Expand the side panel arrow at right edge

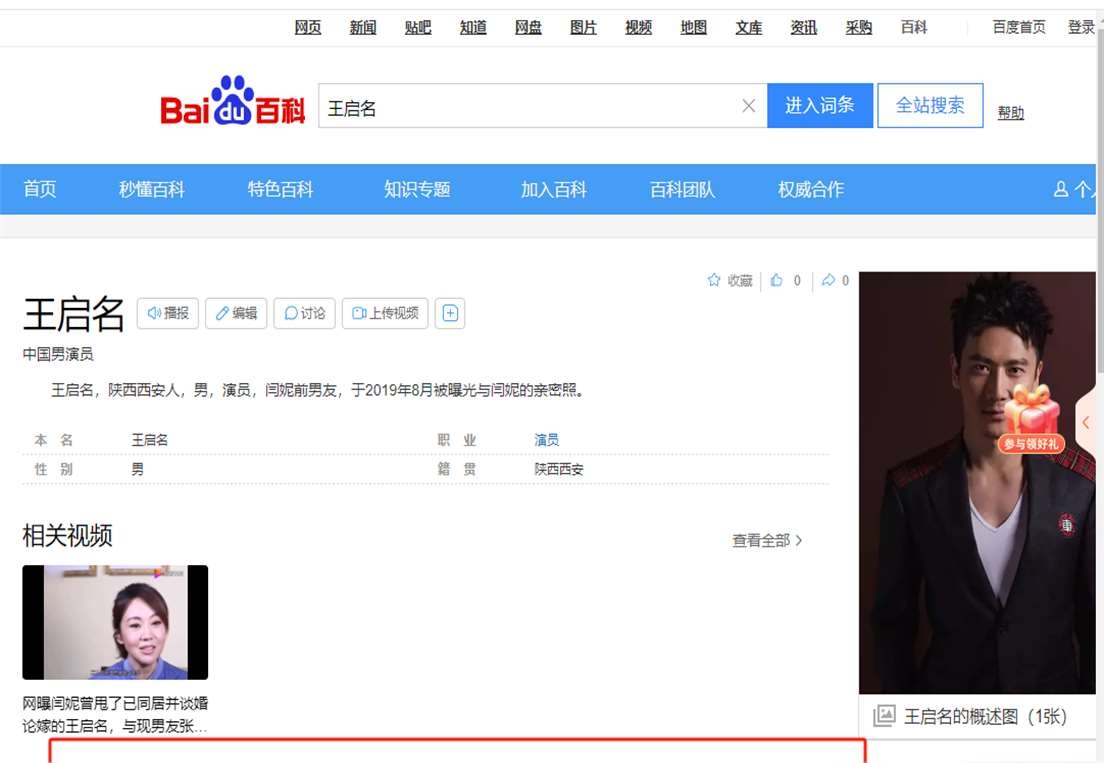[x=1086, y=422]
